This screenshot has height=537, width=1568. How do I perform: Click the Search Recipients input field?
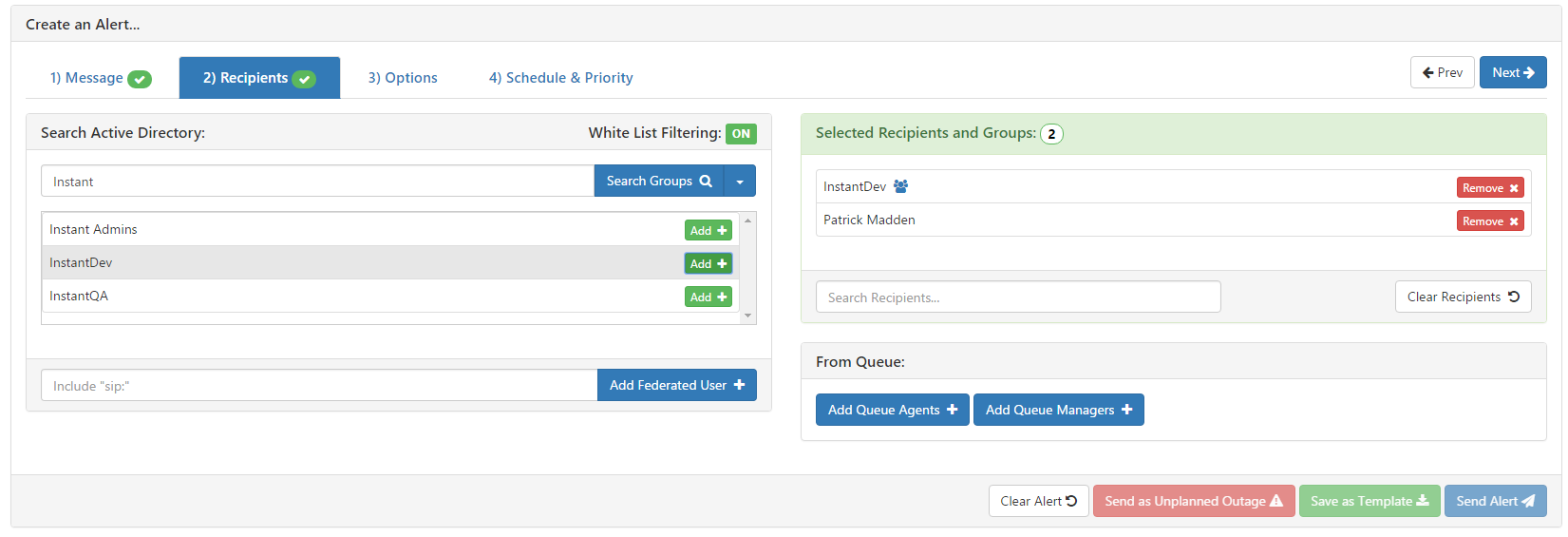pyautogui.click(x=1018, y=297)
